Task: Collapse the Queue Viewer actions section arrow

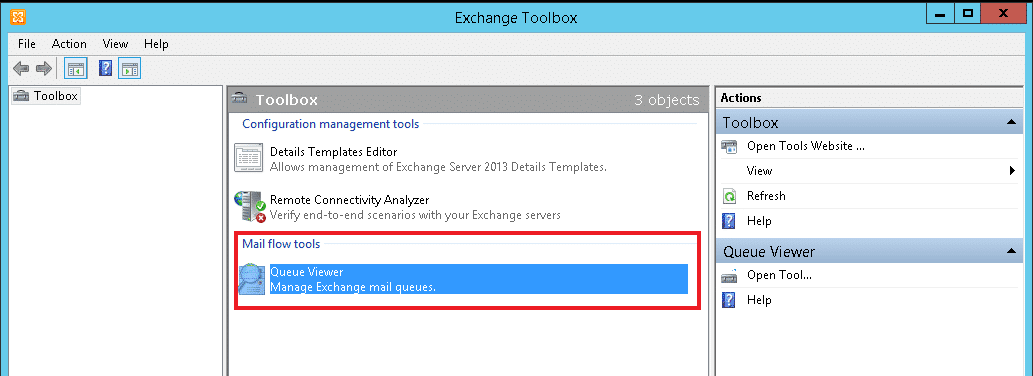Action: 1011,252
